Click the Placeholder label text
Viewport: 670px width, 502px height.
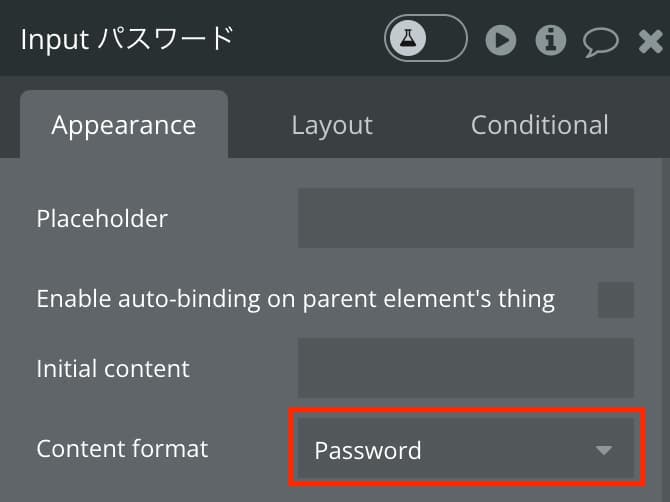(102, 218)
